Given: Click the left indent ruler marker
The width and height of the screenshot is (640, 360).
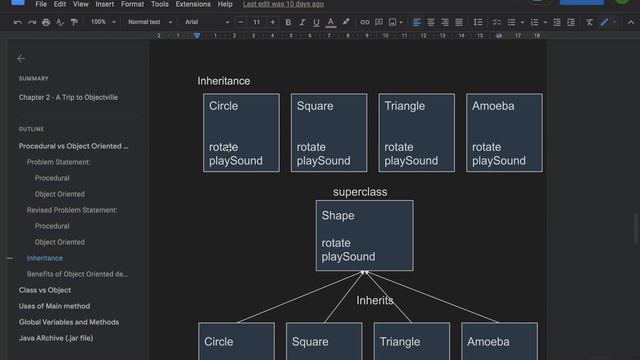Looking at the screenshot, I should pos(197,36).
